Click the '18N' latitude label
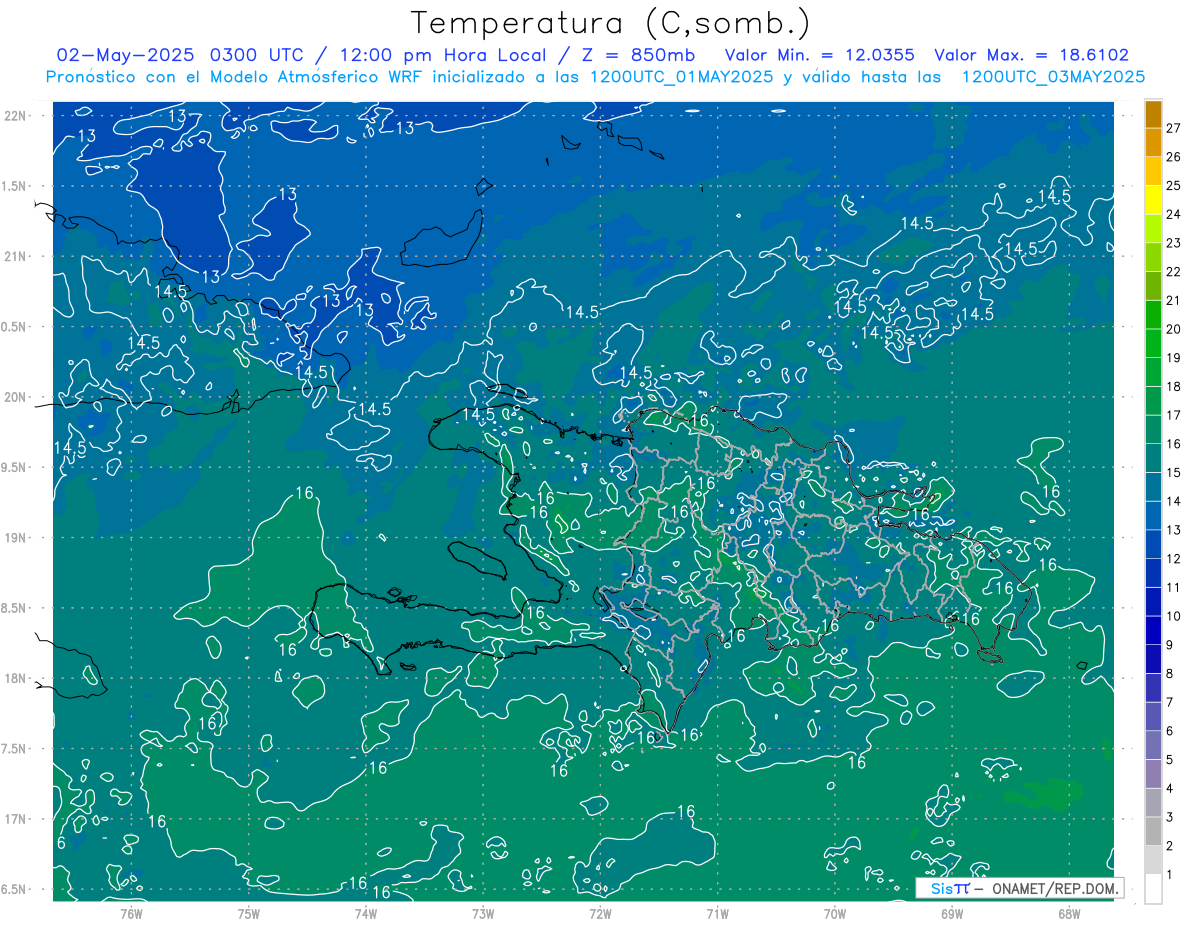 click(17, 678)
